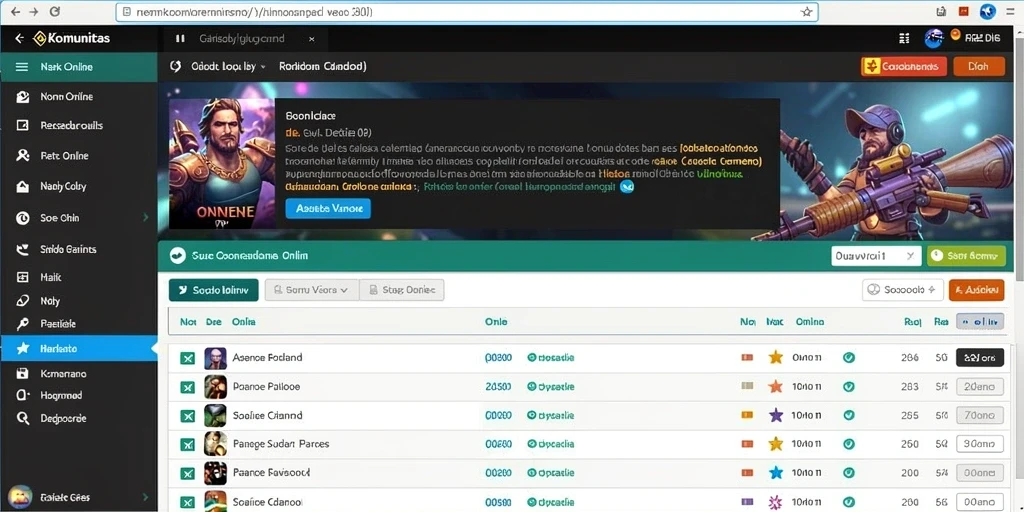Viewport: 1024px width, 512px height.
Task: Click the pause icon on the tab
Action: click(x=180, y=39)
